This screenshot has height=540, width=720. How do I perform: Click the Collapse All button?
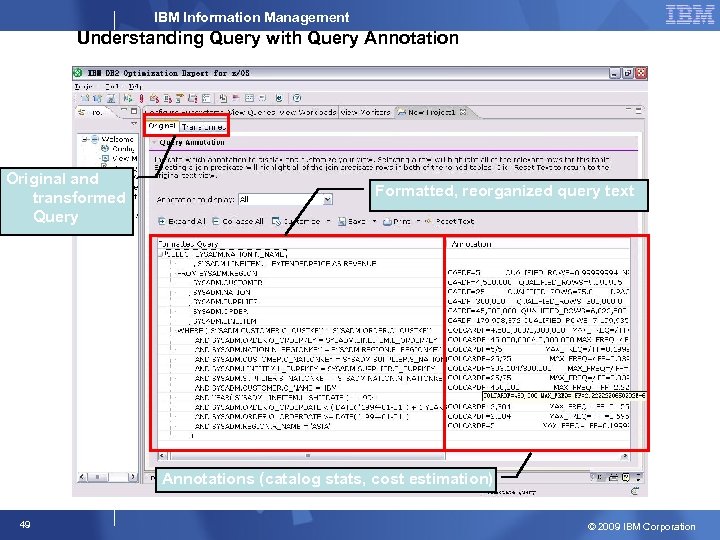(238, 221)
